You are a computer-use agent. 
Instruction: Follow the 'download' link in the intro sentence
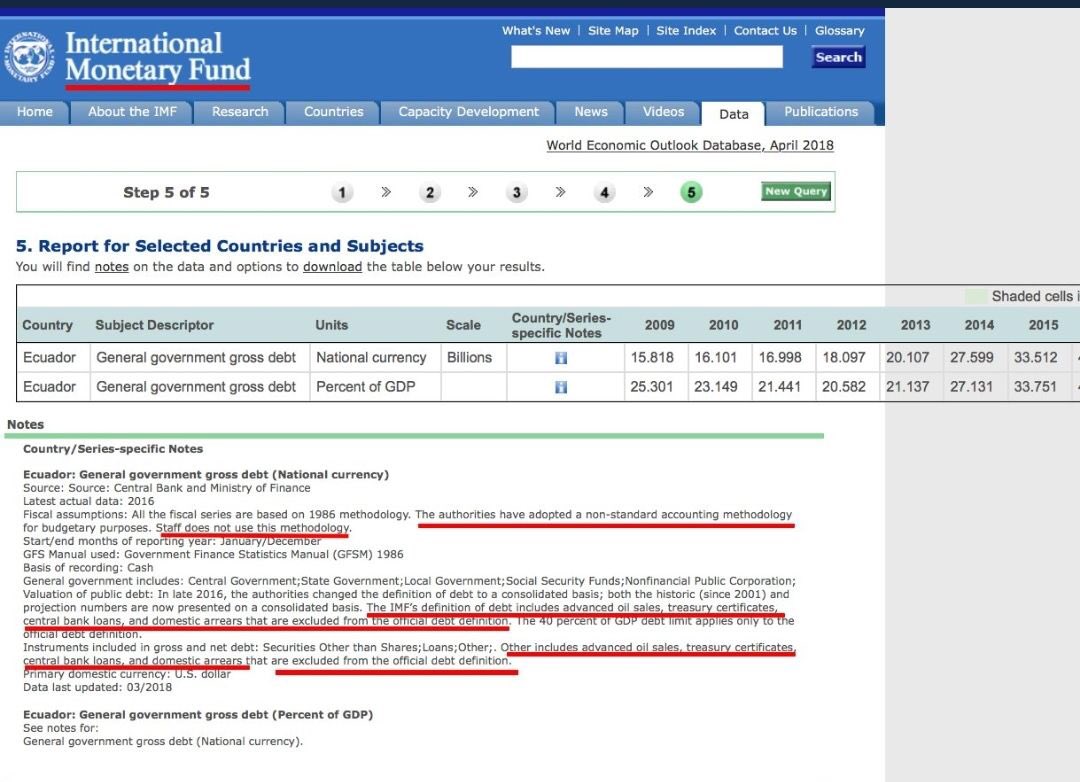(332, 267)
